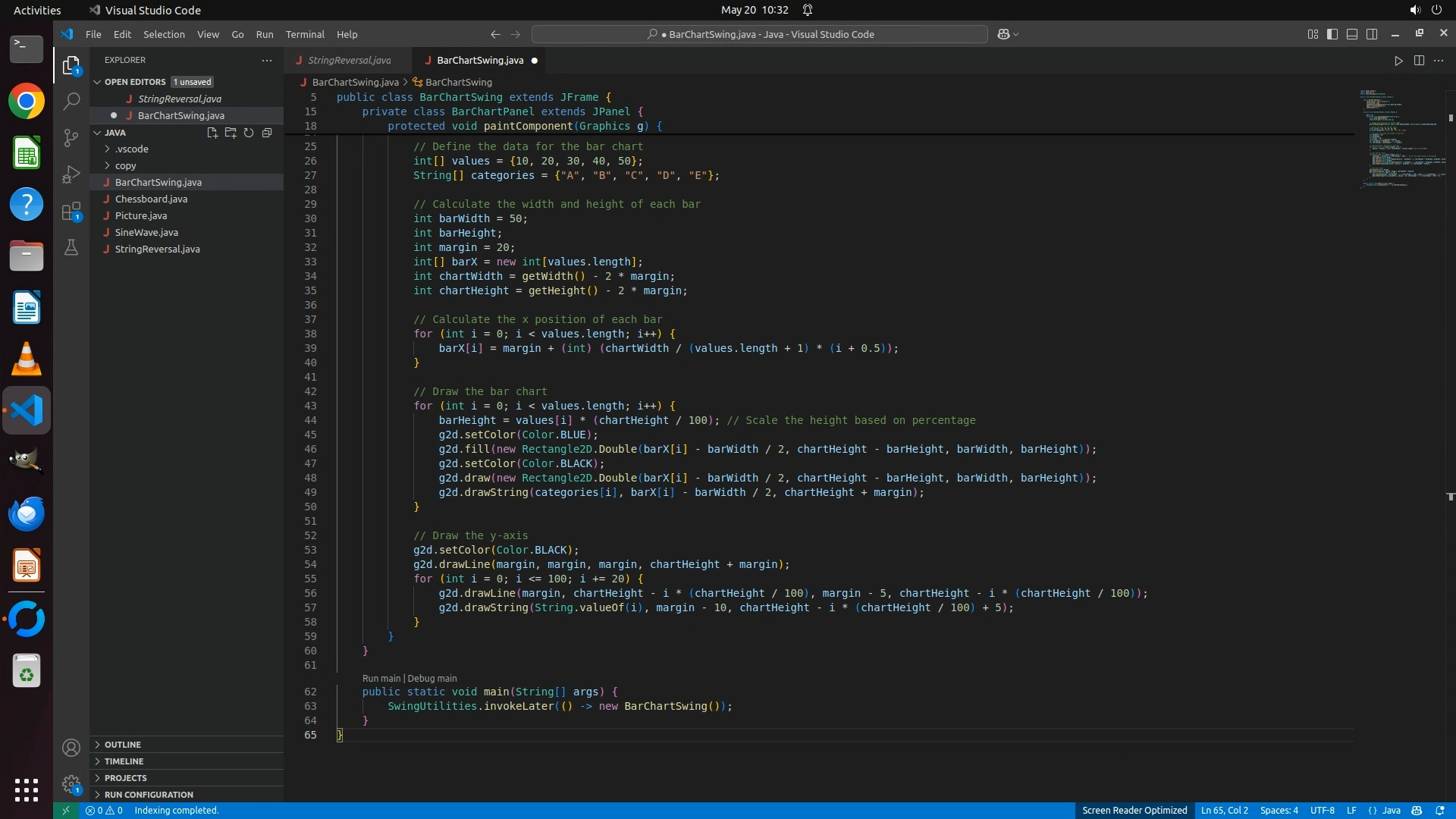The image size is (1456, 819).
Task: Click the New File icon in explorer
Action: [x=212, y=133]
